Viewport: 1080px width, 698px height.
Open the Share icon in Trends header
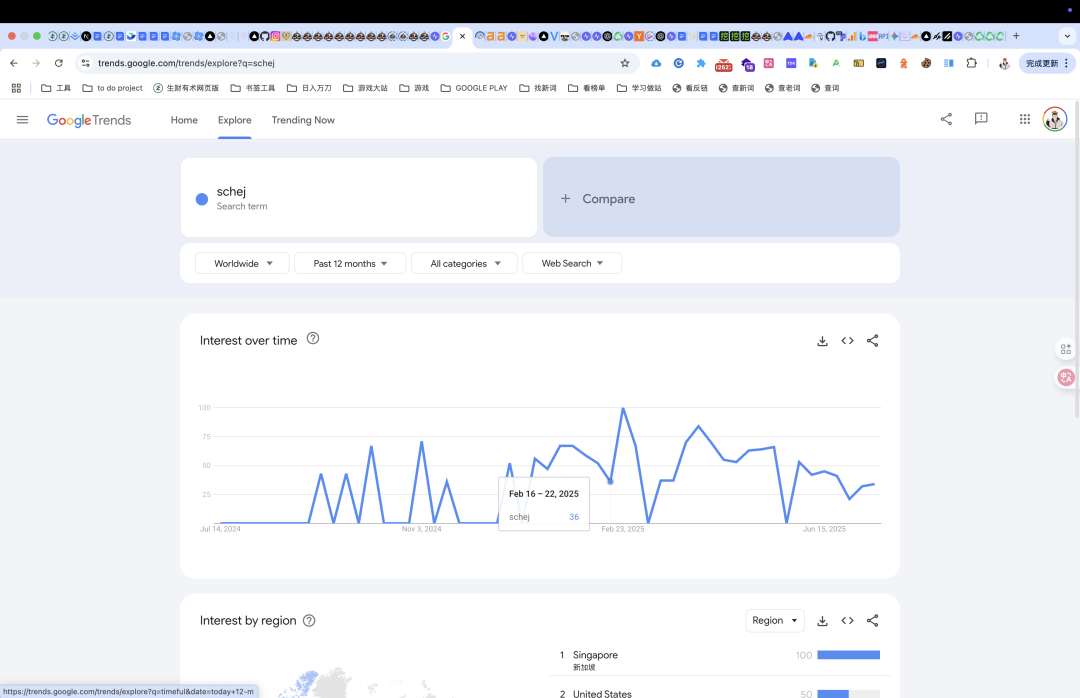pos(946,119)
